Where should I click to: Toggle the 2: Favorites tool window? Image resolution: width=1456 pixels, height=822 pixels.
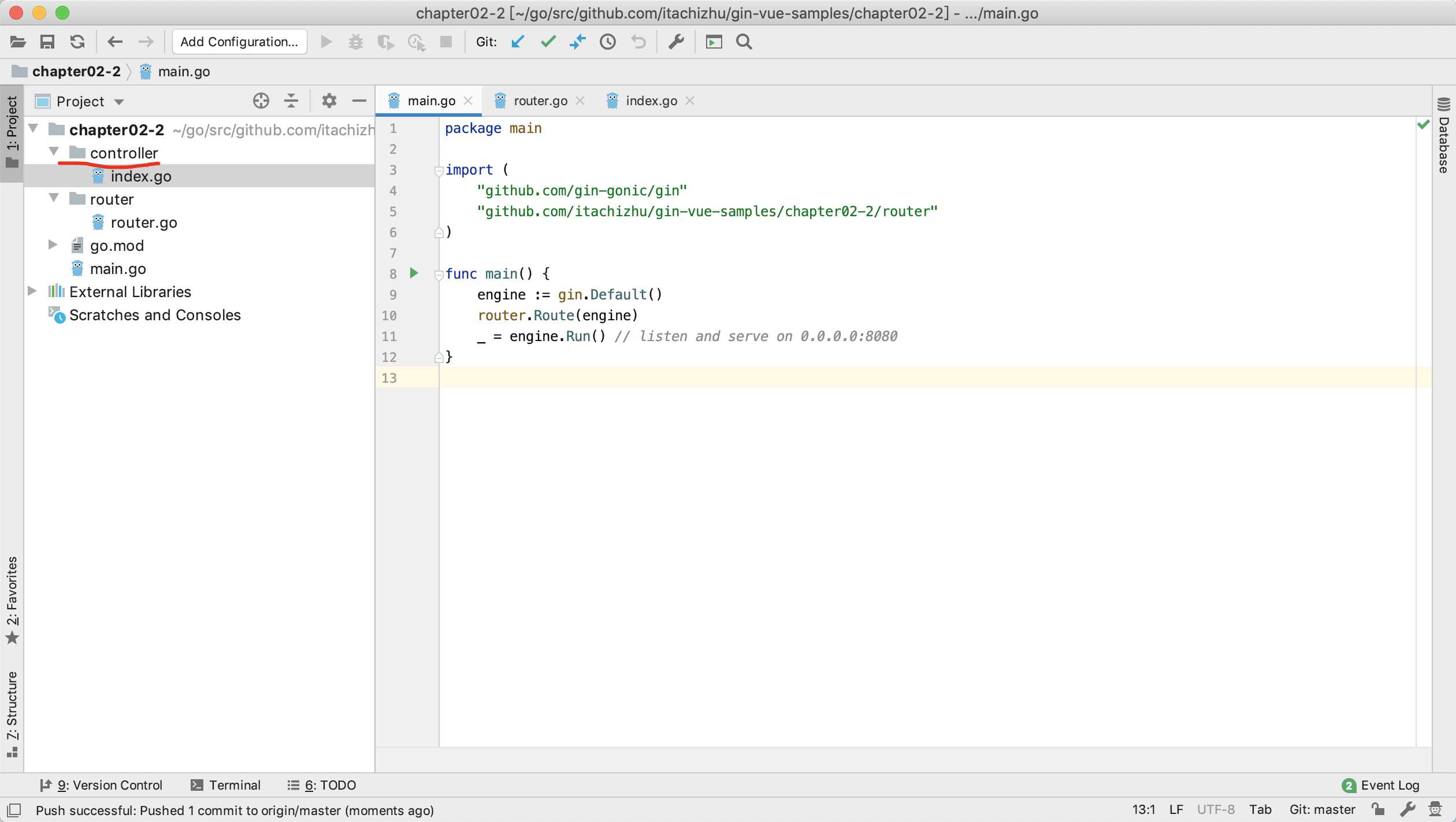[12, 600]
